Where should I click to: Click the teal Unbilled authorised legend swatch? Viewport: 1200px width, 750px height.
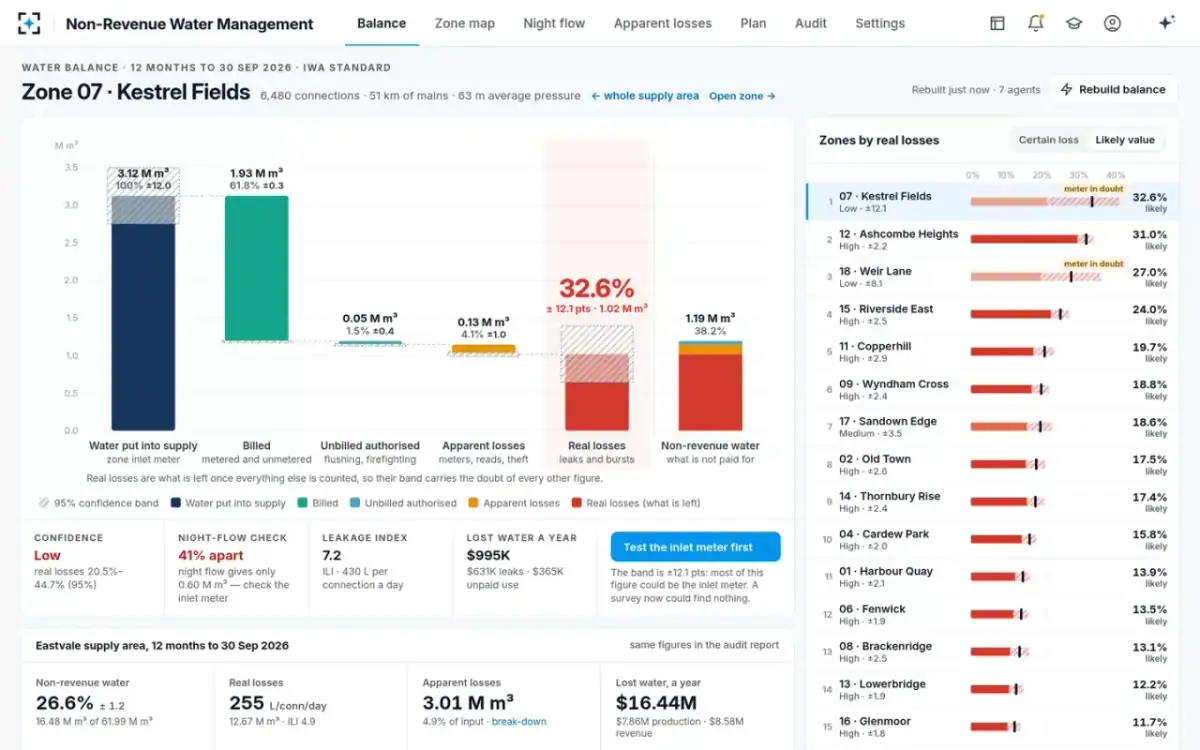point(355,503)
